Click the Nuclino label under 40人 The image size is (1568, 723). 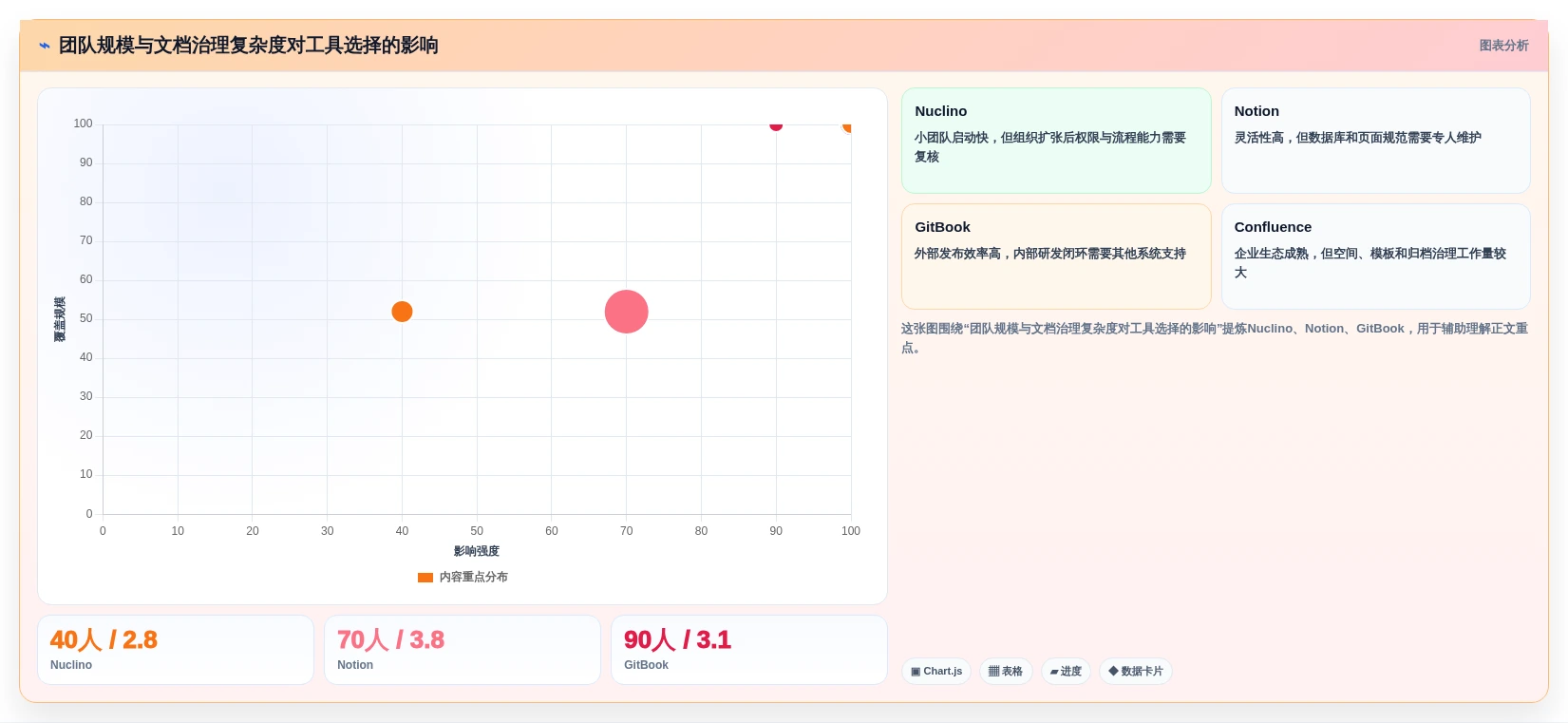(x=71, y=665)
